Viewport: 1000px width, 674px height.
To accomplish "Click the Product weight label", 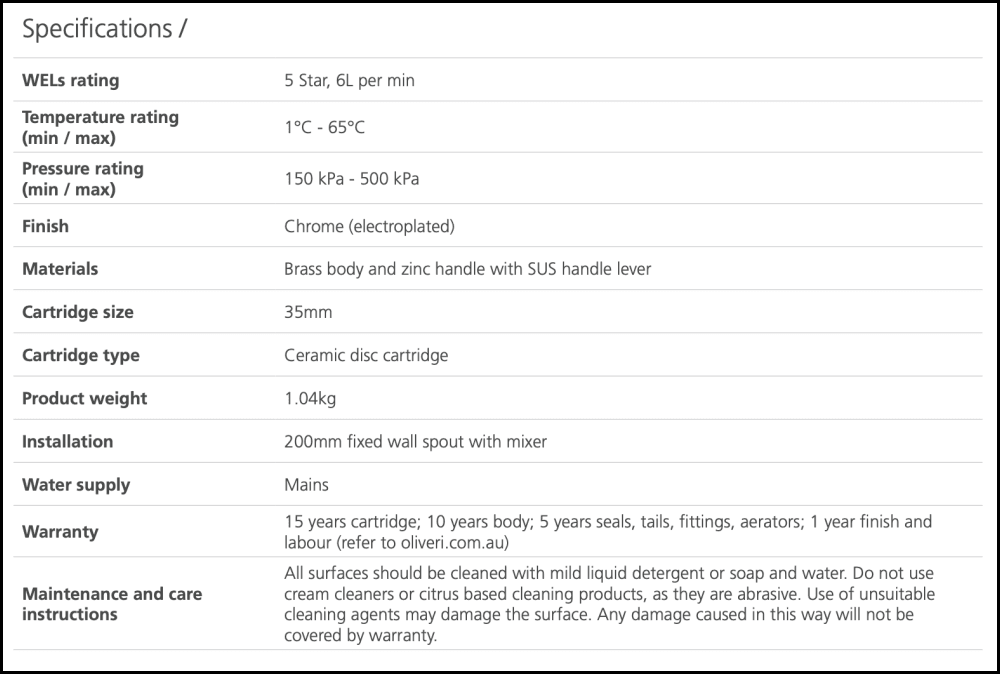I will pos(84,398).
